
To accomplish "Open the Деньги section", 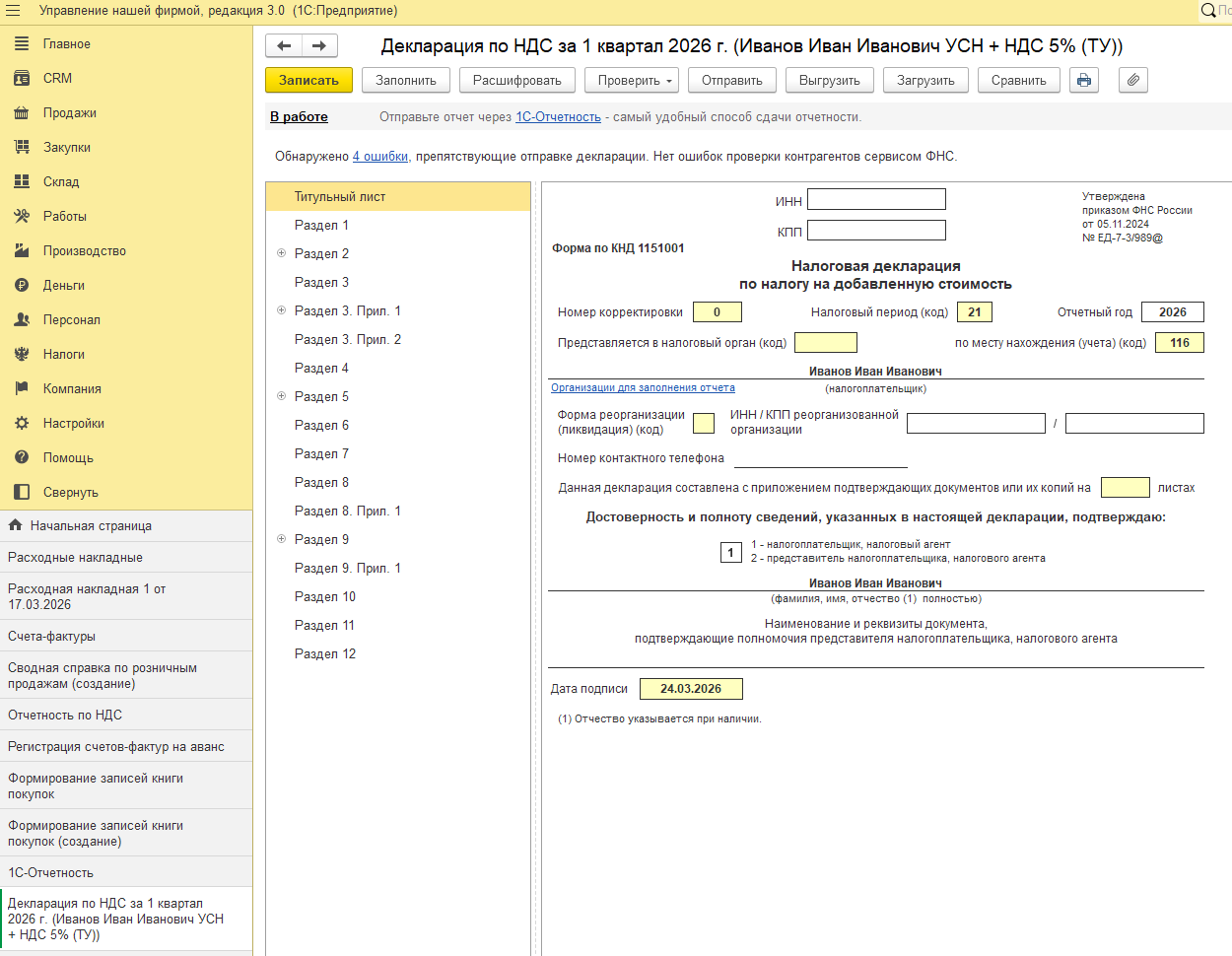I will click(x=63, y=285).
